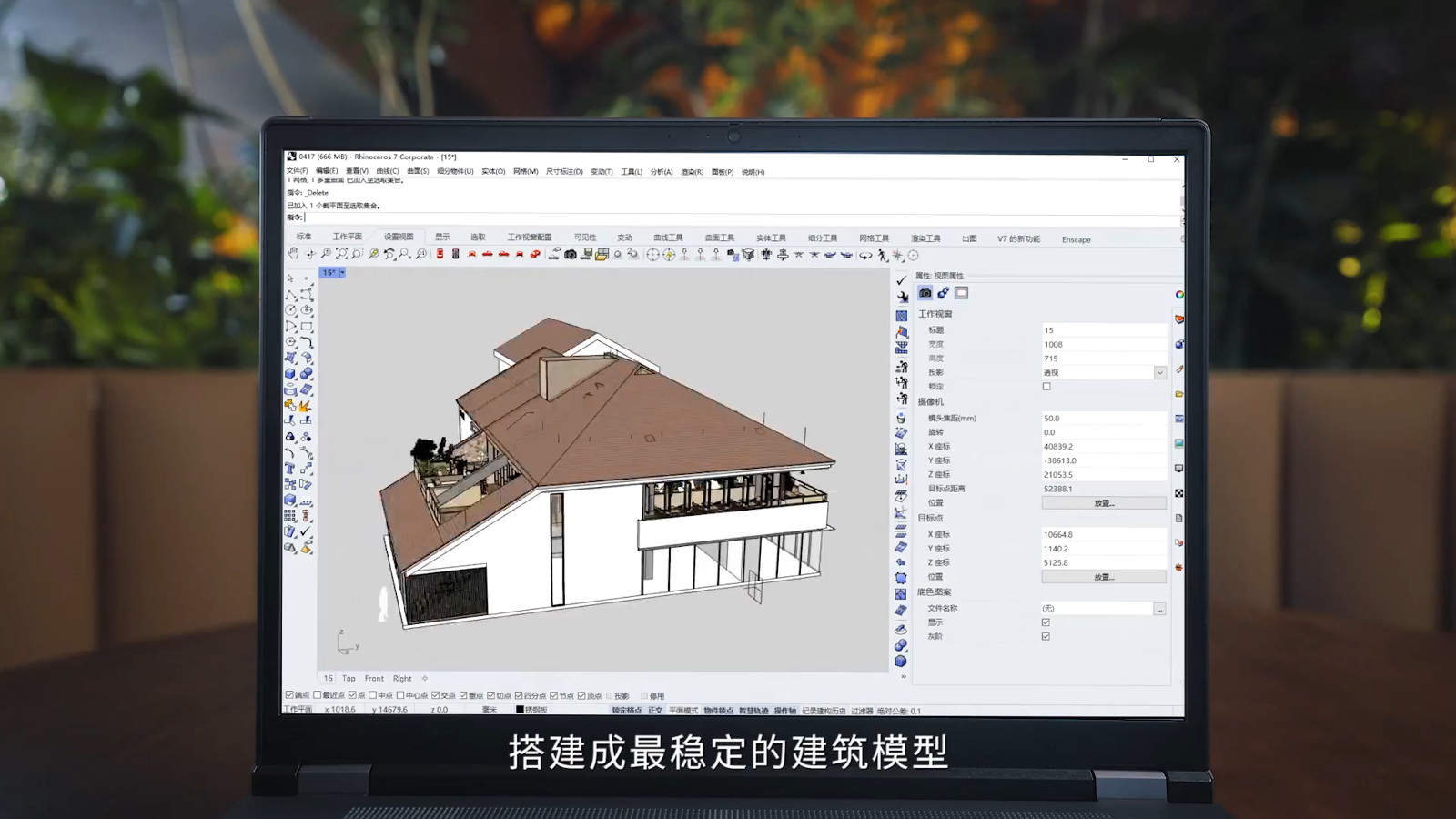Toggle the 锁定 lock checkbox
The width and height of the screenshot is (1456, 819).
[x=1046, y=387]
